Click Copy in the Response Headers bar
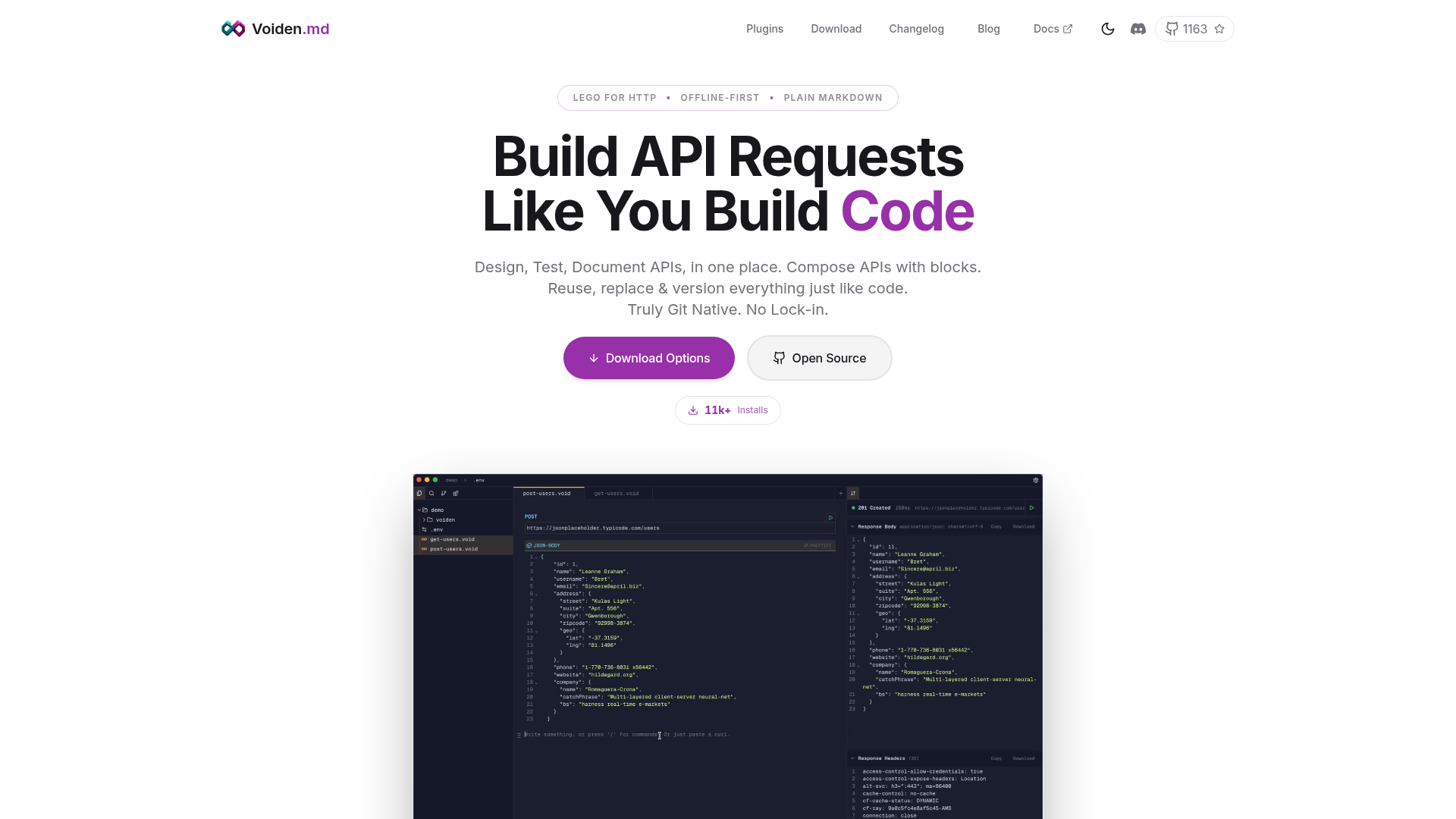 point(996,758)
